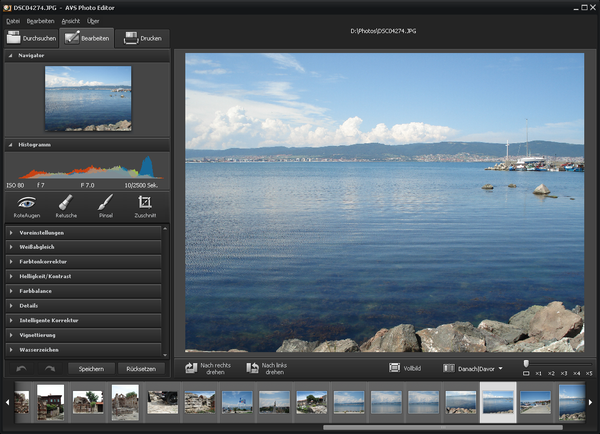Click the Rücksetzen button
This screenshot has width=600, height=434.
click(x=141, y=369)
